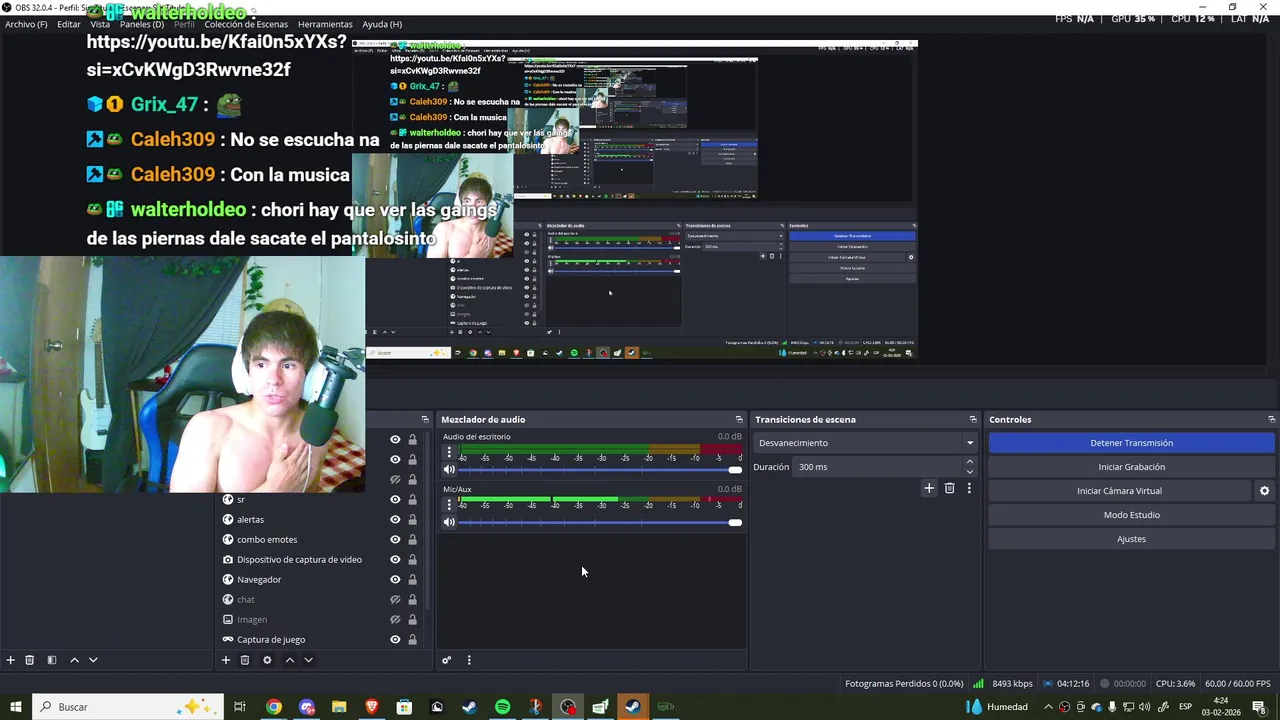The image size is (1280, 720).
Task: Undock the Mezclador de audio panel
Action: (739, 420)
